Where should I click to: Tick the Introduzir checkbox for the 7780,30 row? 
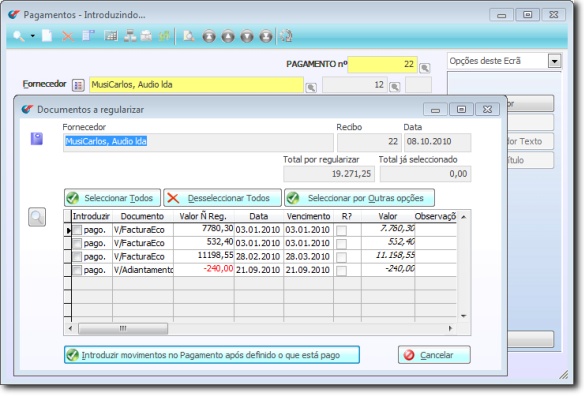point(77,230)
